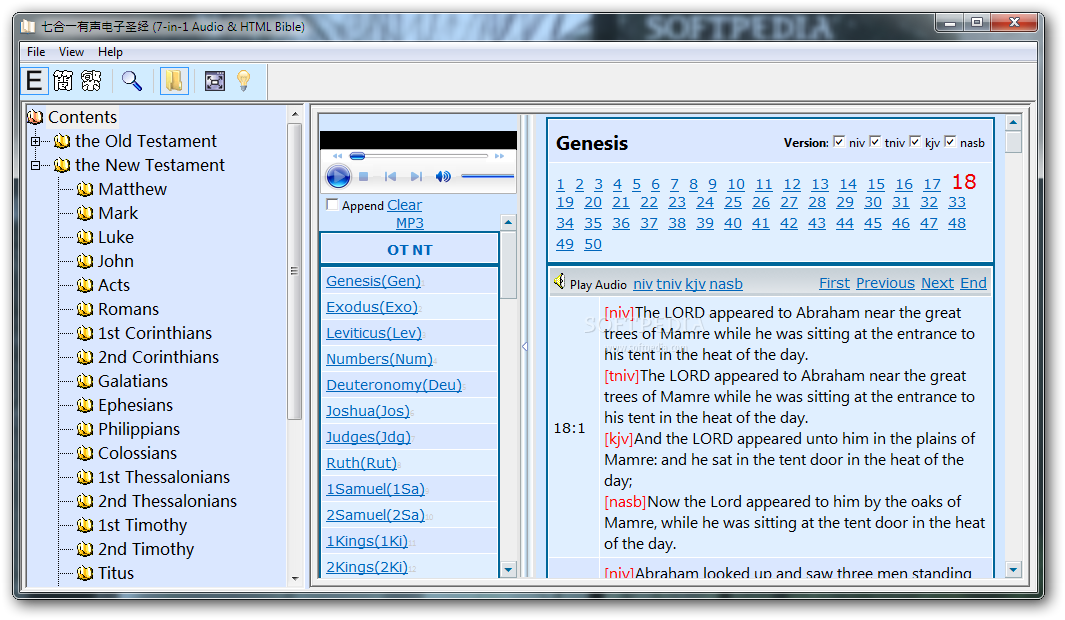Uncheck the niv version checkbox

tap(839, 141)
